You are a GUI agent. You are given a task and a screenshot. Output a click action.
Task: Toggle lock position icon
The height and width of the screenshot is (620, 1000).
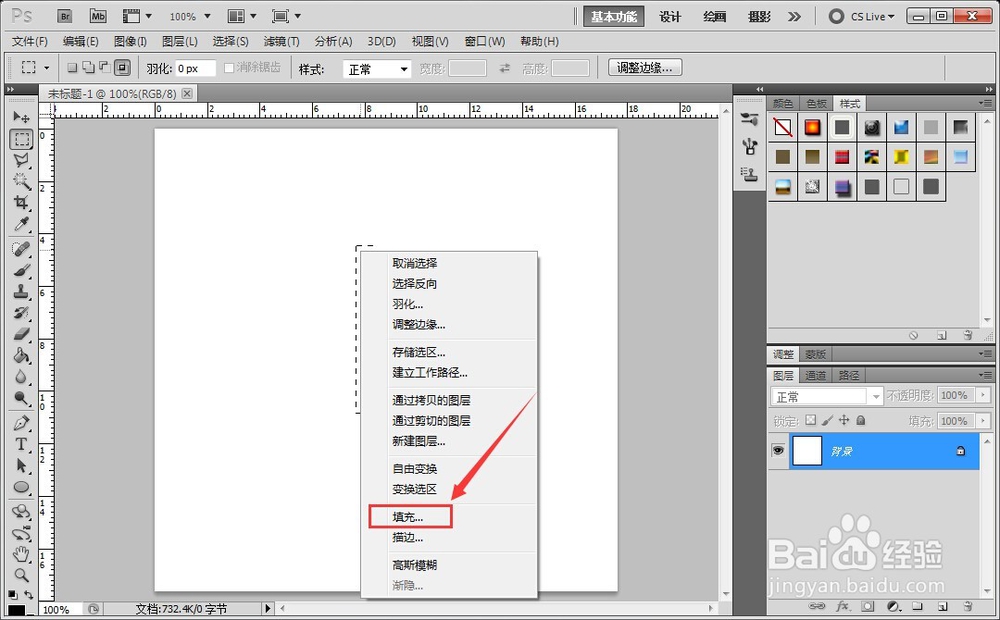click(x=844, y=420)
